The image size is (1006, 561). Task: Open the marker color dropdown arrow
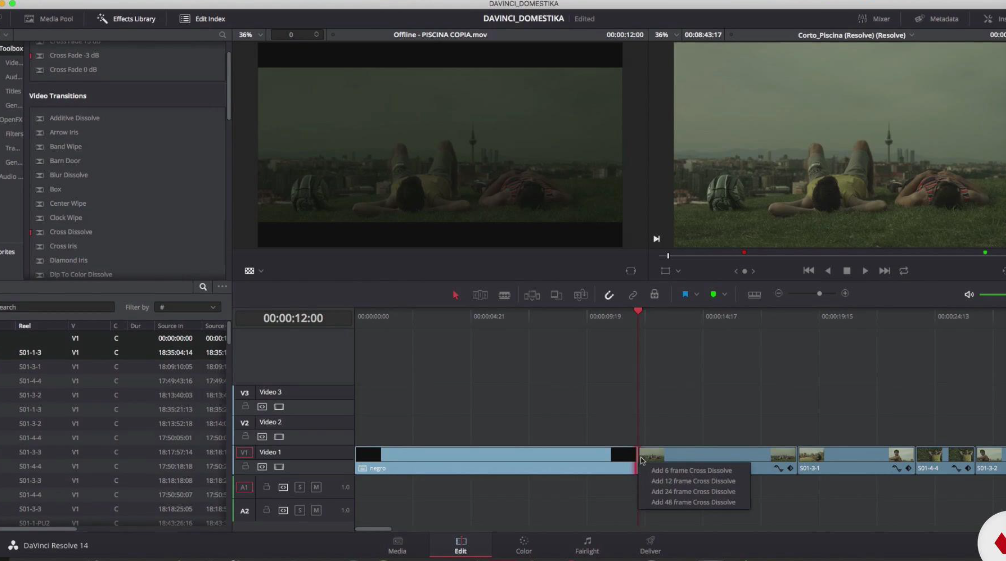click(x=724, y=295)
